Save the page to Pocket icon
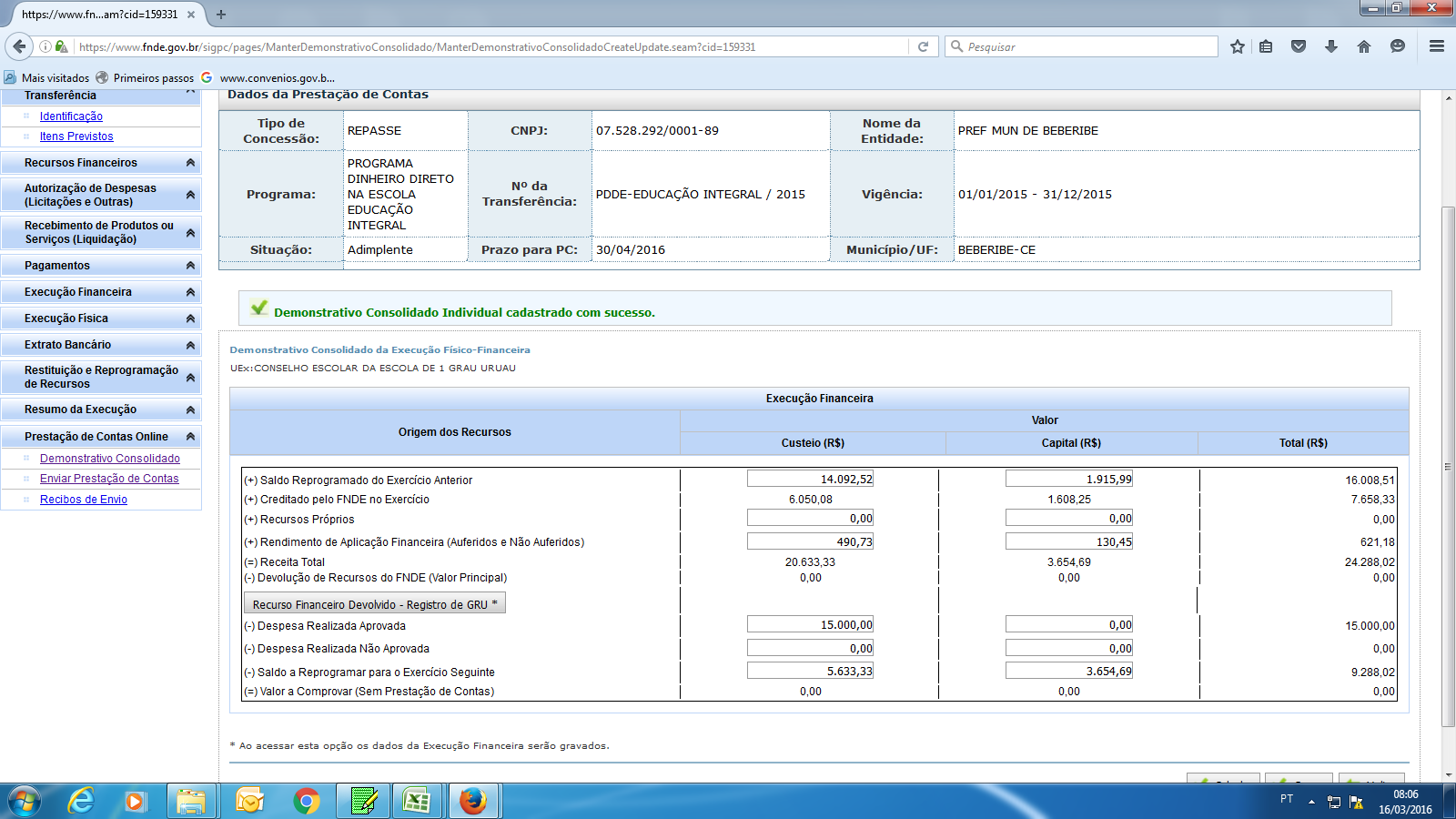The width and height of the screenshot is (1456, 819). coord(1299,46)
